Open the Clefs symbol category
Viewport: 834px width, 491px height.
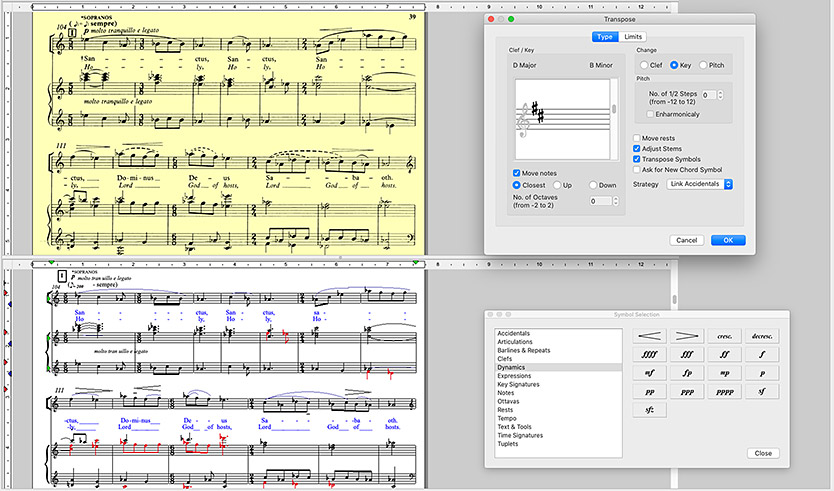[558, 359]
